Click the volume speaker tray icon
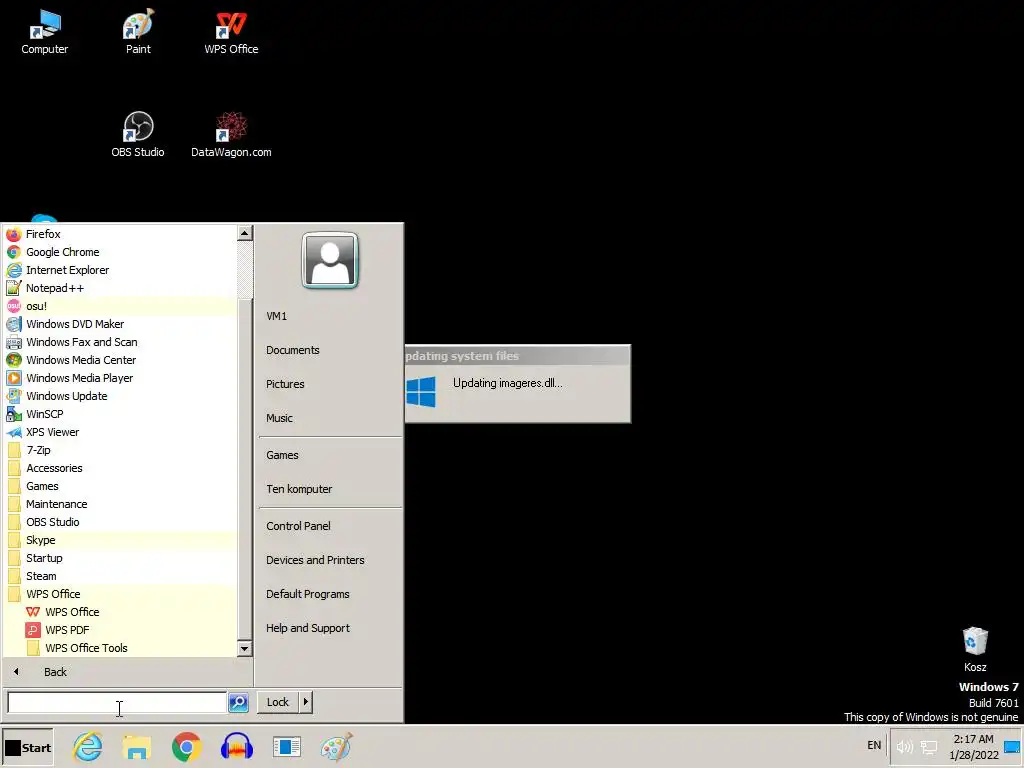The height and width of the screenshot is (768, 1024). pyautogui.click(x=904, y=747)
